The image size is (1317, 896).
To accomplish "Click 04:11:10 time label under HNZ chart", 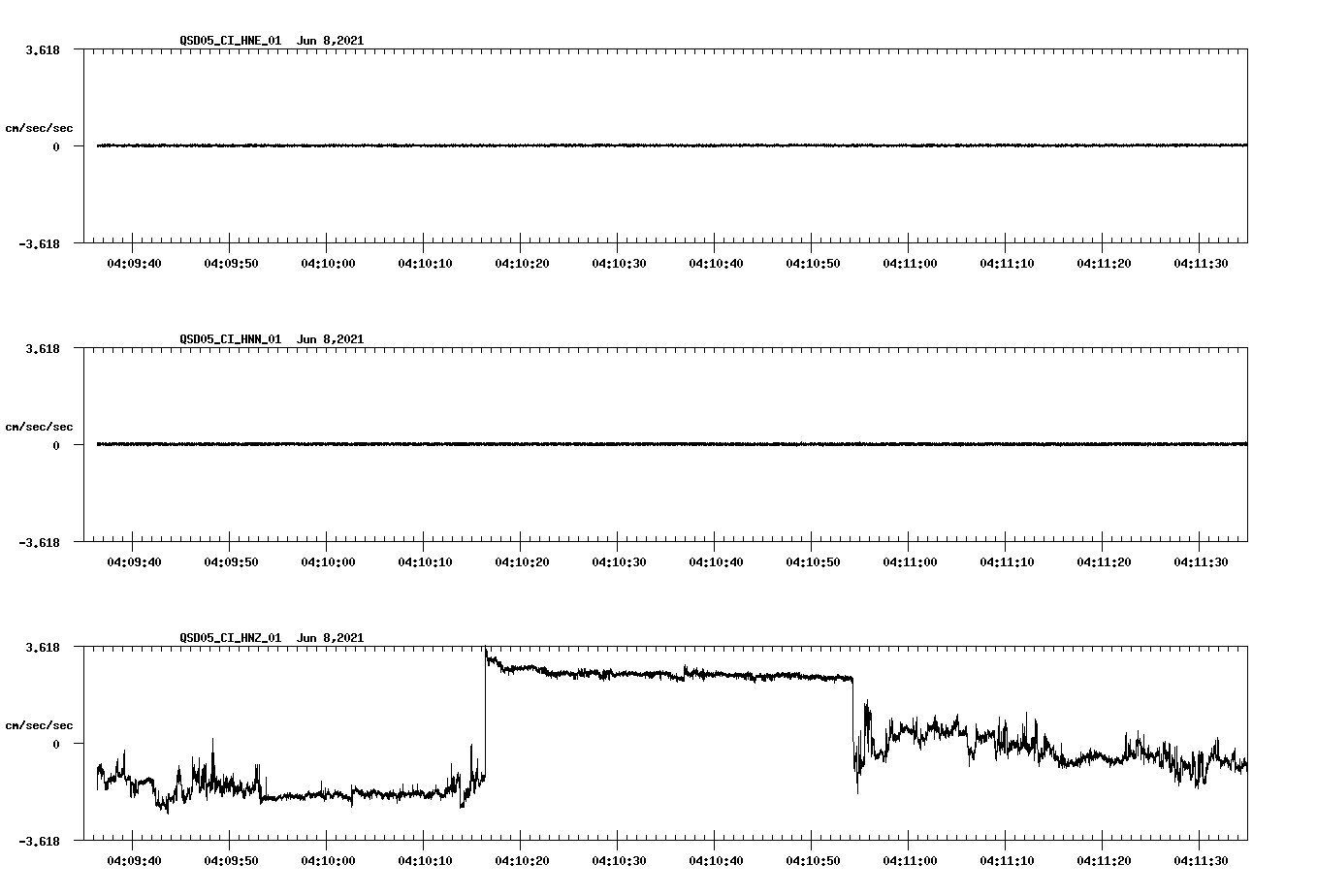I will click(1007, 861).
